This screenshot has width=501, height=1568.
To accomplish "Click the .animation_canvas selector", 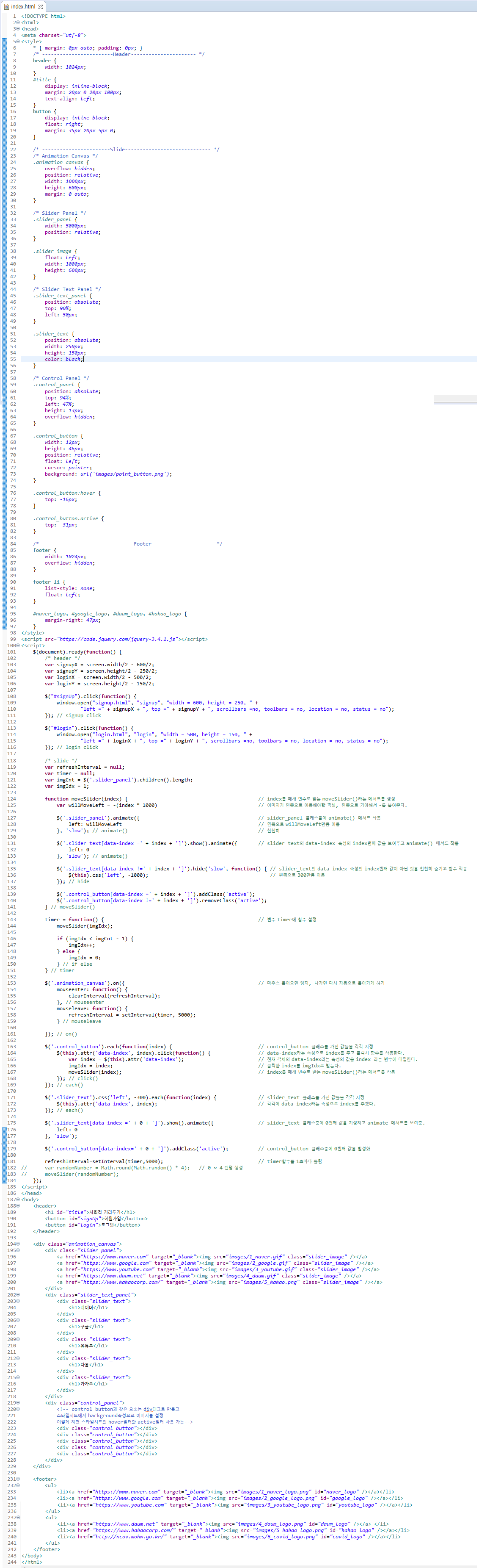I will pos(61,163).
